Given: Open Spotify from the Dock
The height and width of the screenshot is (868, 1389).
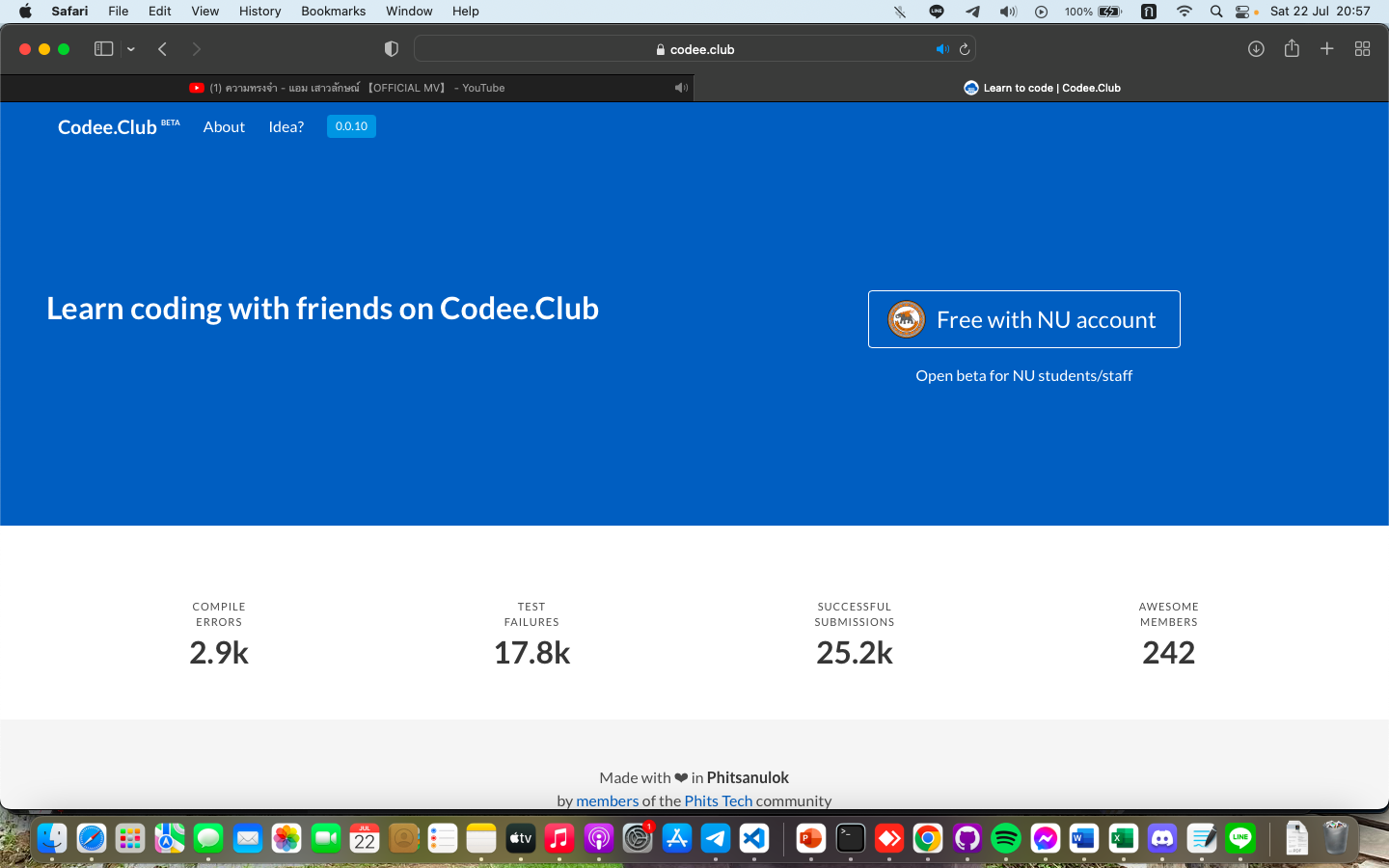Looking at the screenshot, I should click(1006, 838).
